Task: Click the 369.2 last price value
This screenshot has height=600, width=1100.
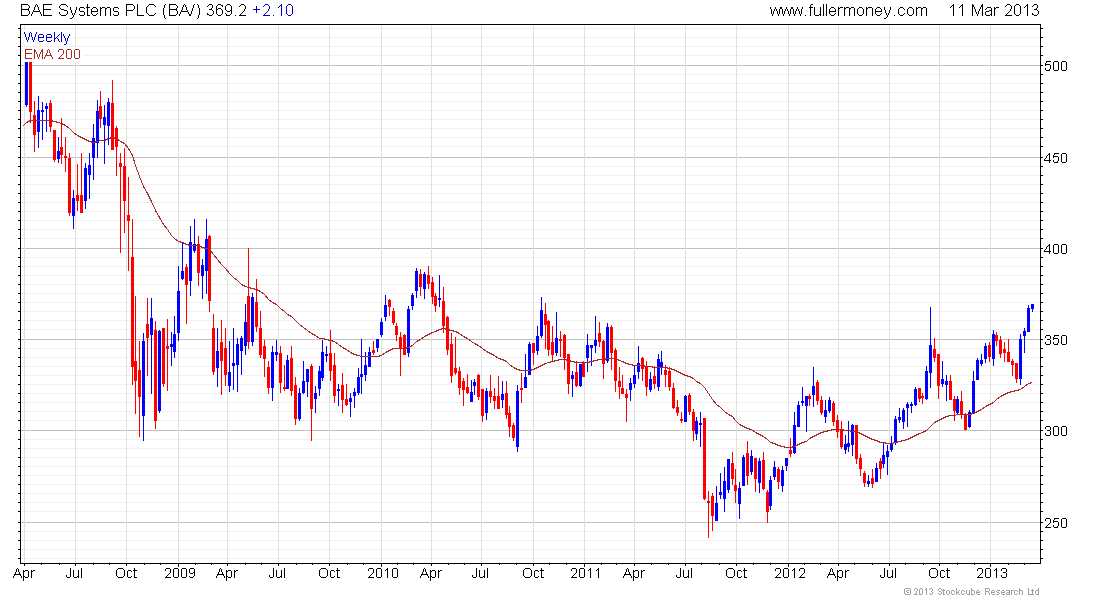Action: click(x=226, y=11)
